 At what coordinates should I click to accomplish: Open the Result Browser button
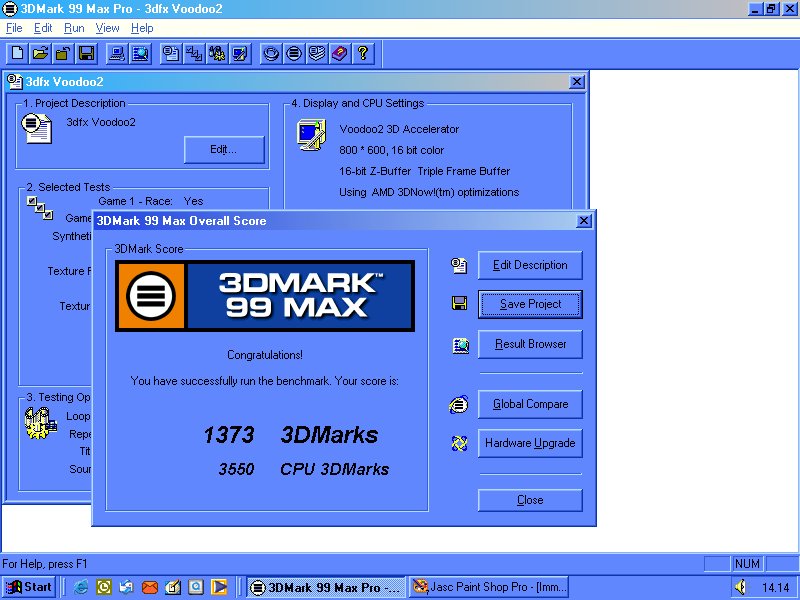(x=530, y=344)
